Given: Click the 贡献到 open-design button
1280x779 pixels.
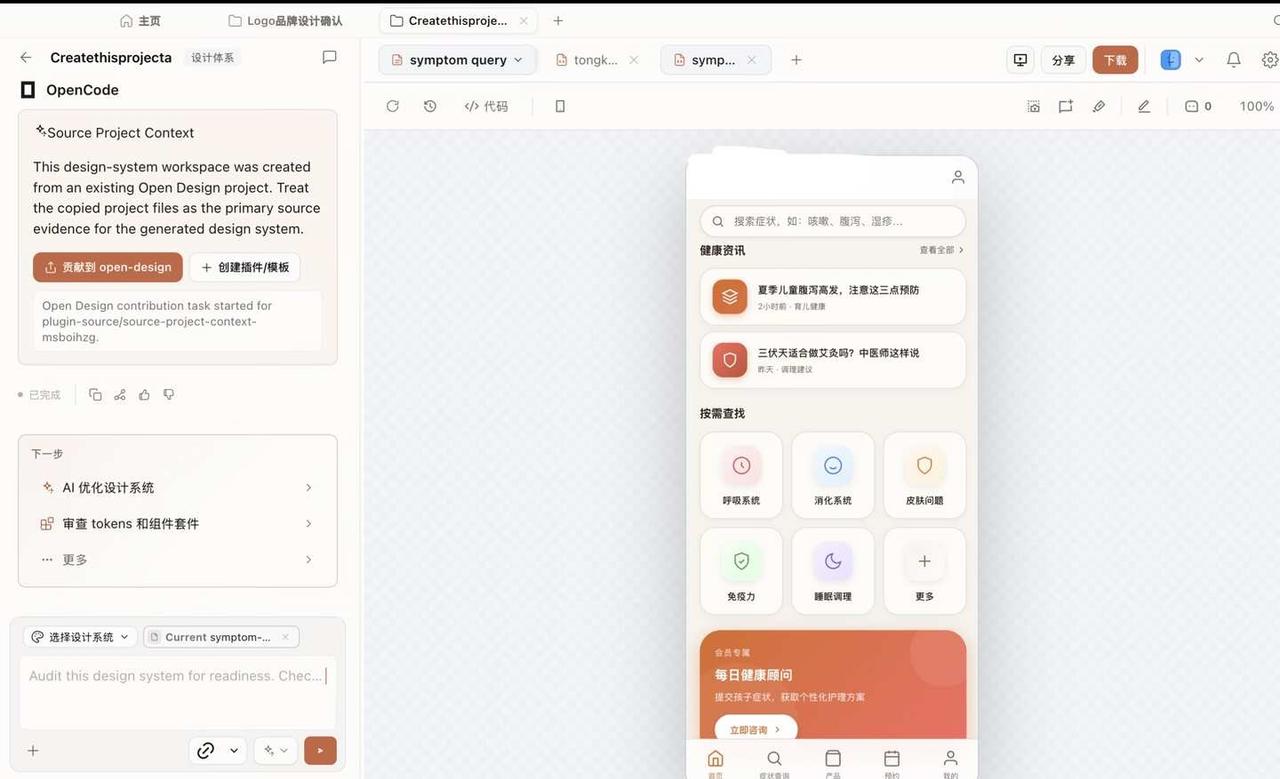Looking at the screenshot, I should coord(108,268).
